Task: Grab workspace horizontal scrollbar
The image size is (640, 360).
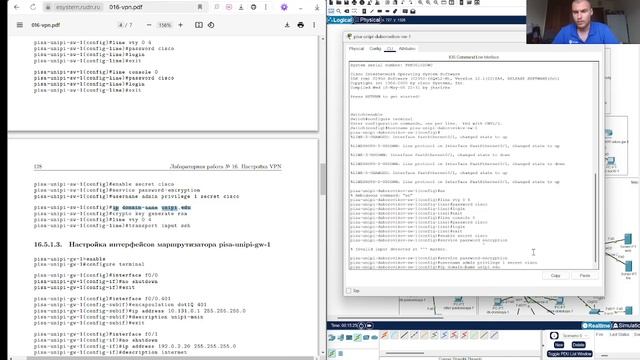Action: pyautogui.click(x=390, y=317)
